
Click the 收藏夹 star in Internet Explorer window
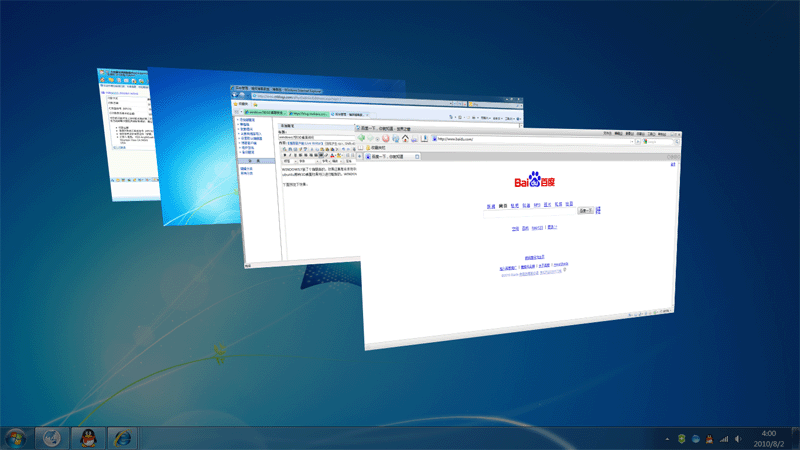tap(241, 104)
